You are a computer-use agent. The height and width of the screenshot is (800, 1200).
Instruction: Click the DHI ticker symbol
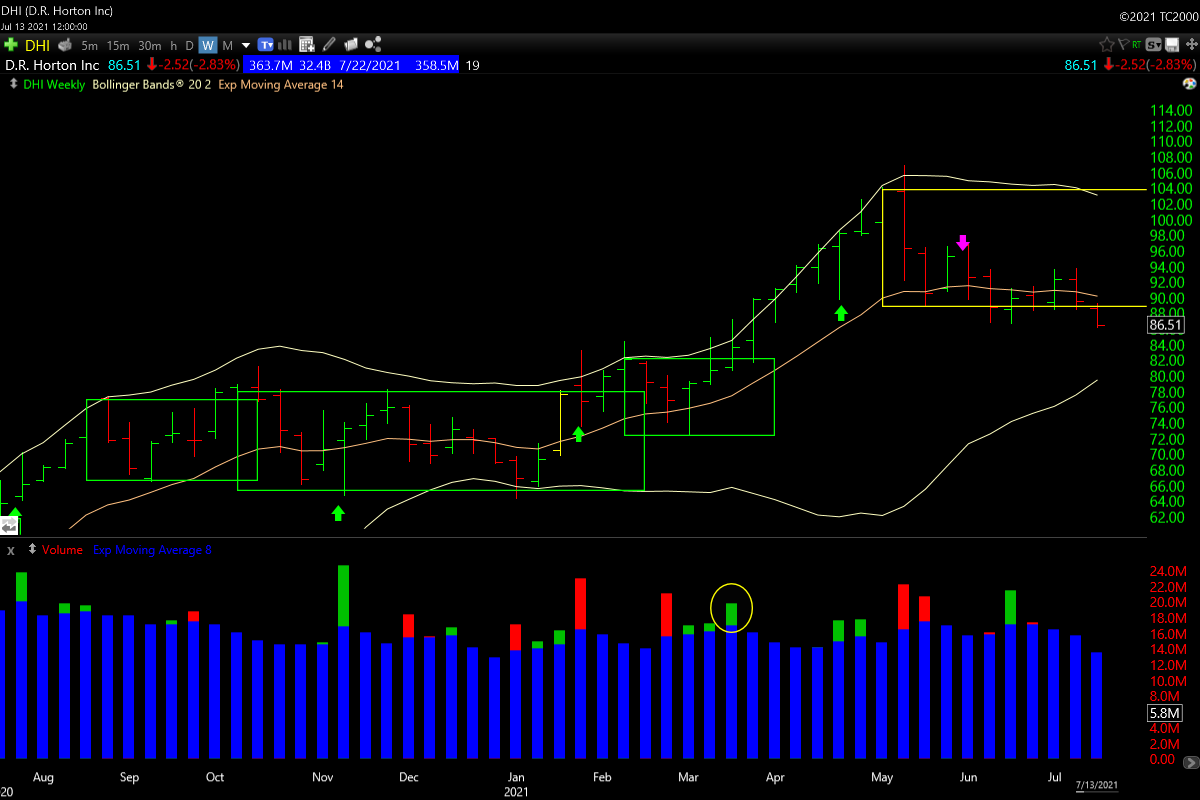pos(37,45)
